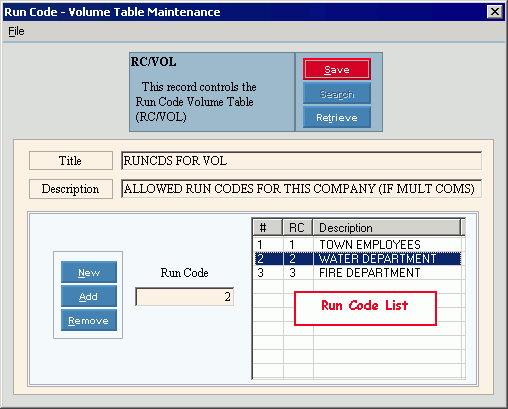Select the WATER DEPARTMENT row
This screenshot has width=508, height=409.
358,259
